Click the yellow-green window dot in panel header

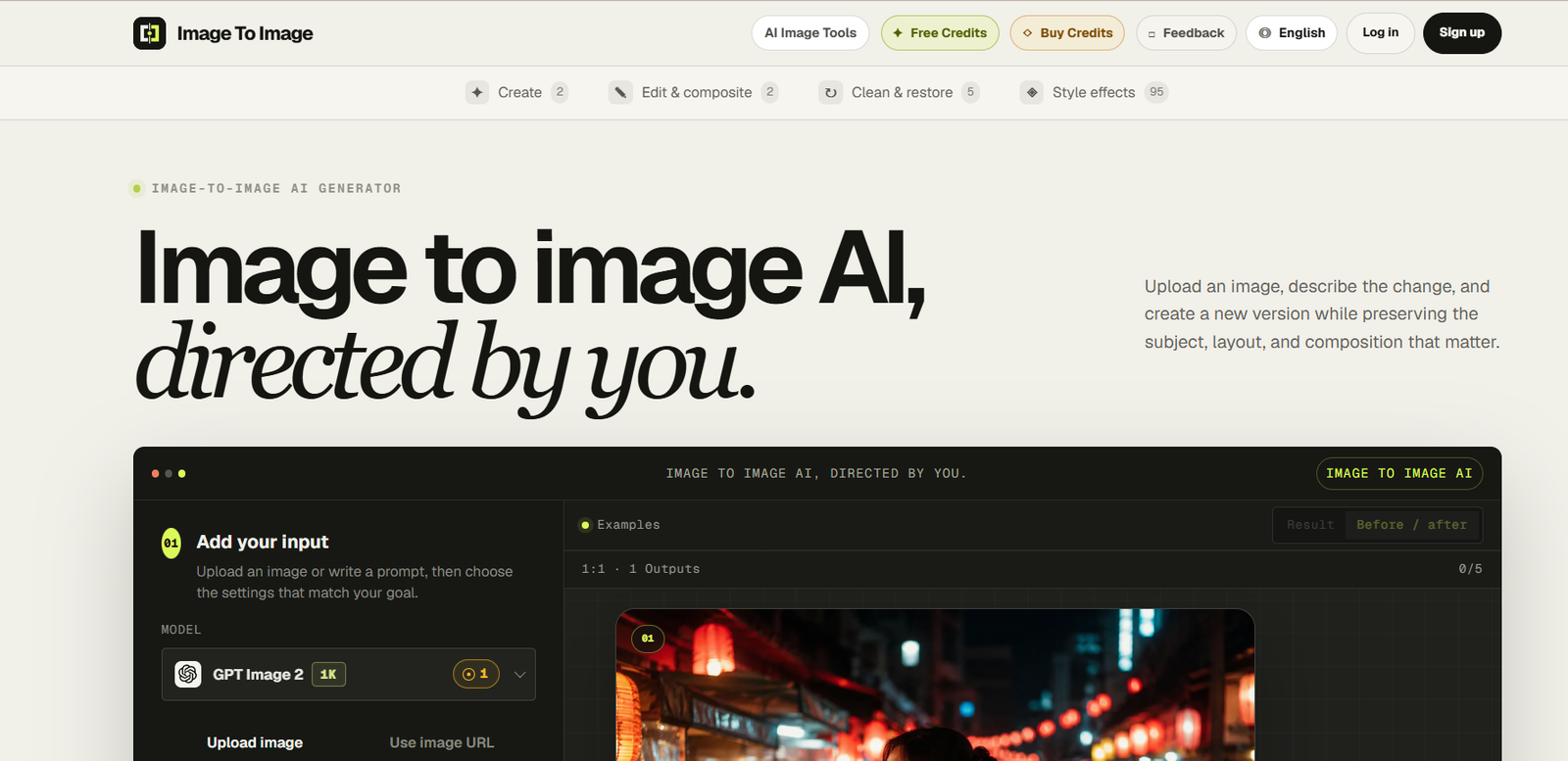(x=181, y=474)
